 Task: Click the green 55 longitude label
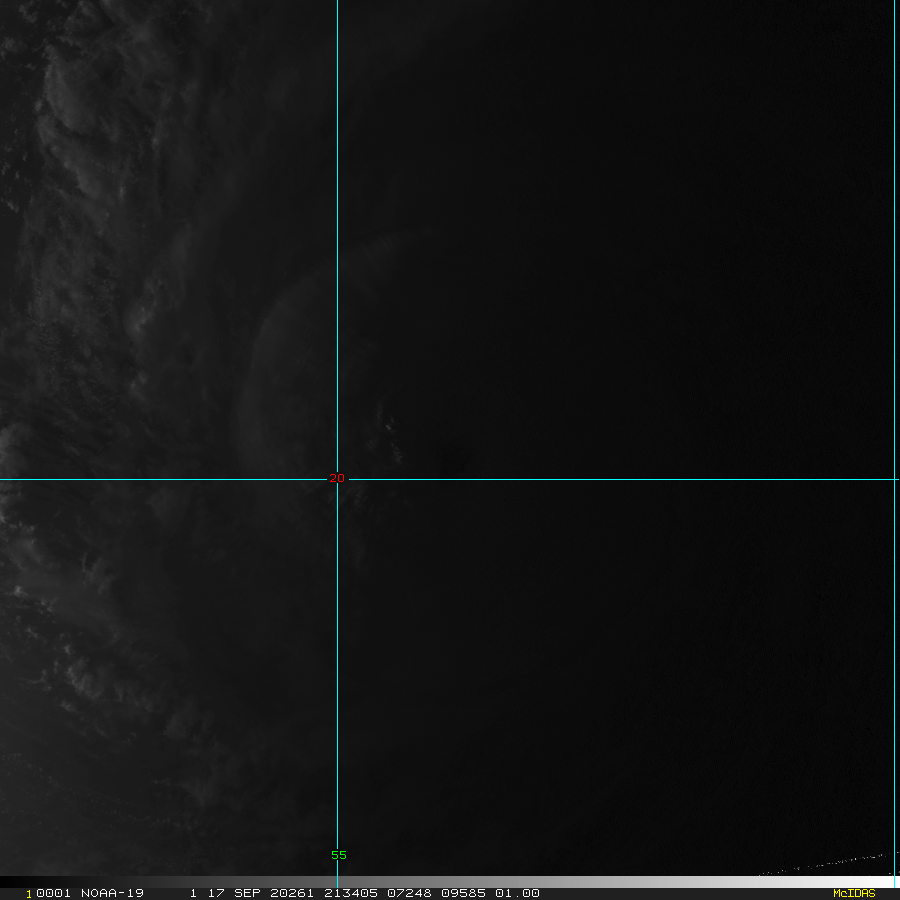339,855
